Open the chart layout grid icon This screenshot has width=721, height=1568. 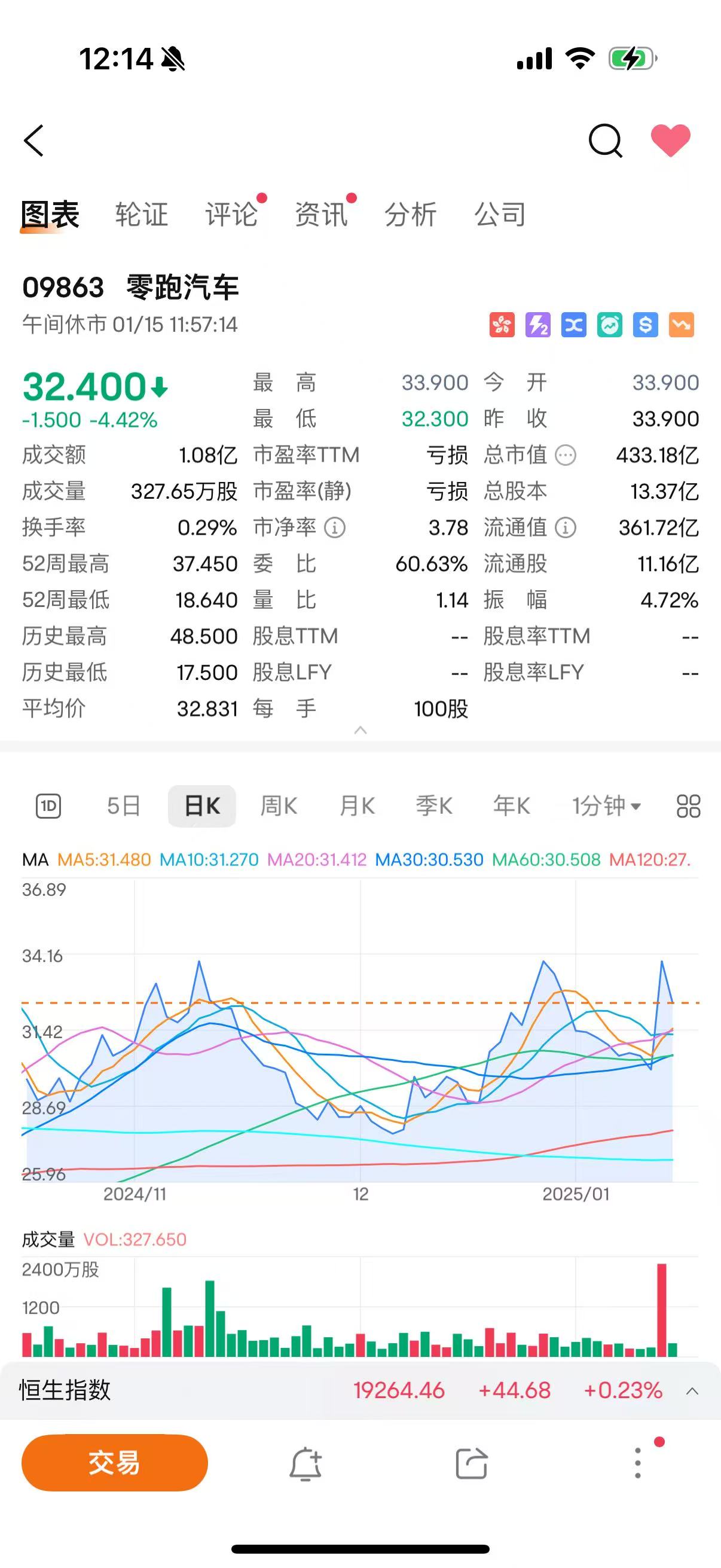688,807
